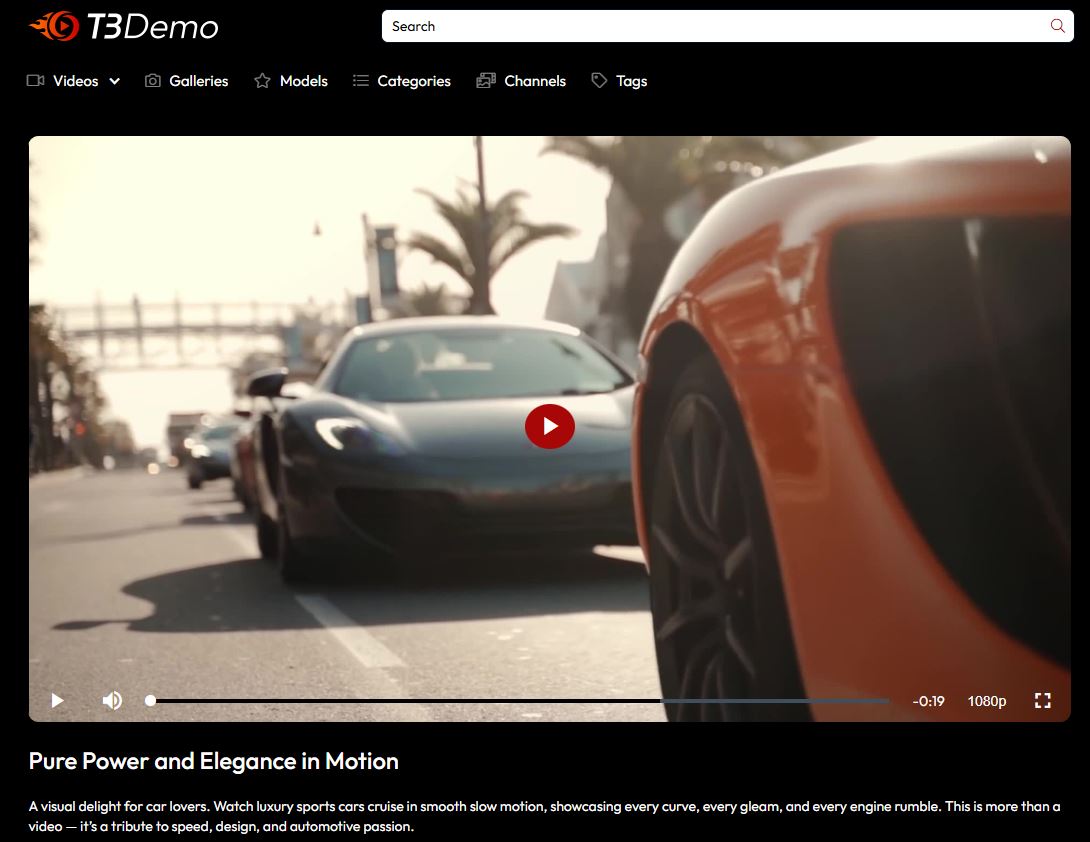Click the magnifier icon in search bar

(x=1057, y=26)
